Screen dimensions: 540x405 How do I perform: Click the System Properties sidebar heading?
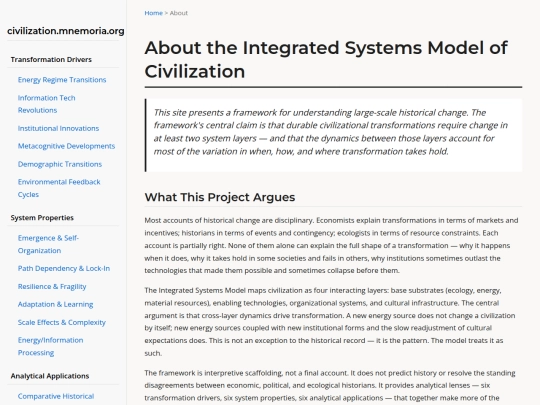(42, 218)
